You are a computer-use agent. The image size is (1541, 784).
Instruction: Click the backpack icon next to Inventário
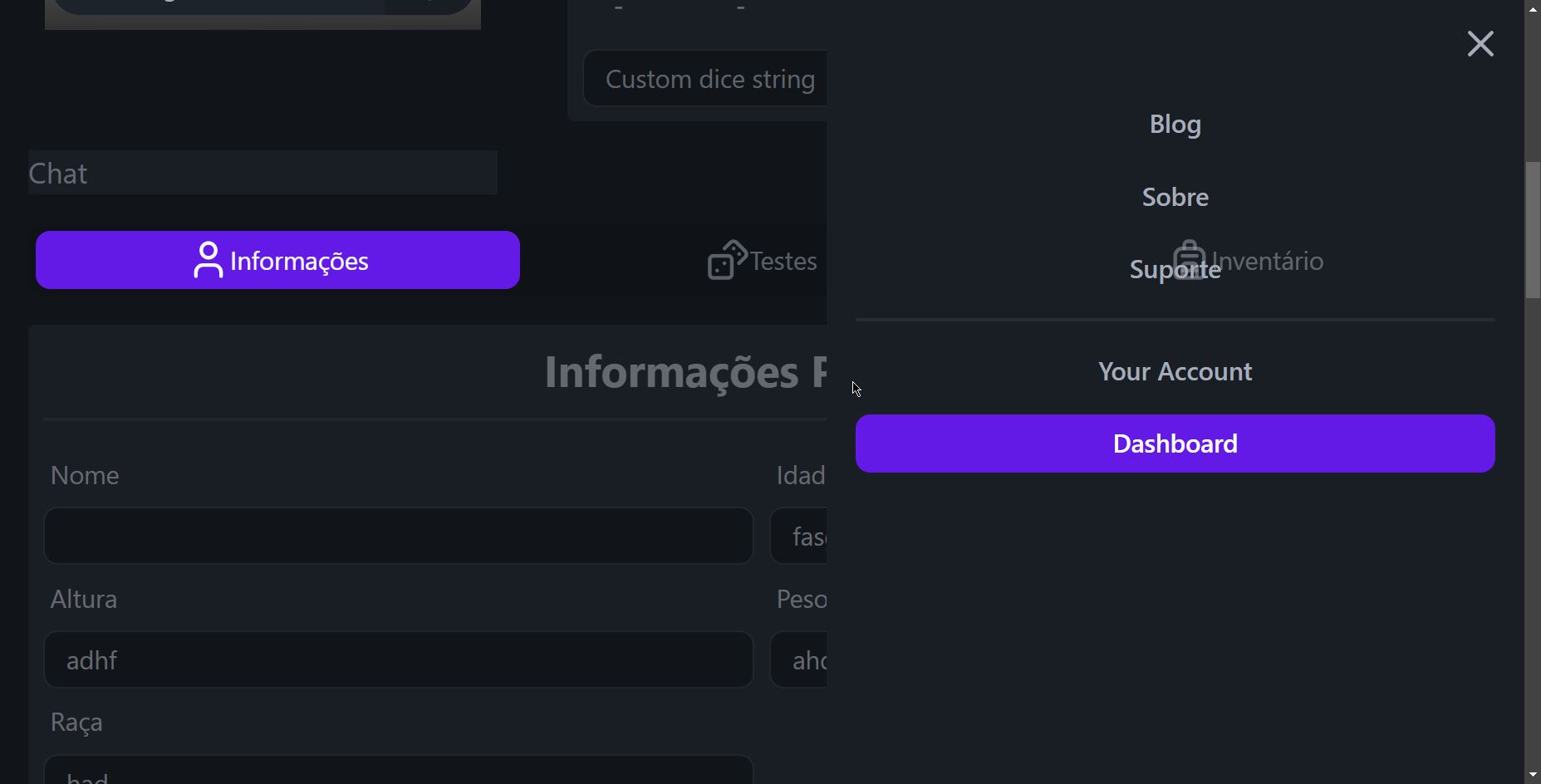click(x=1190, y=260)
